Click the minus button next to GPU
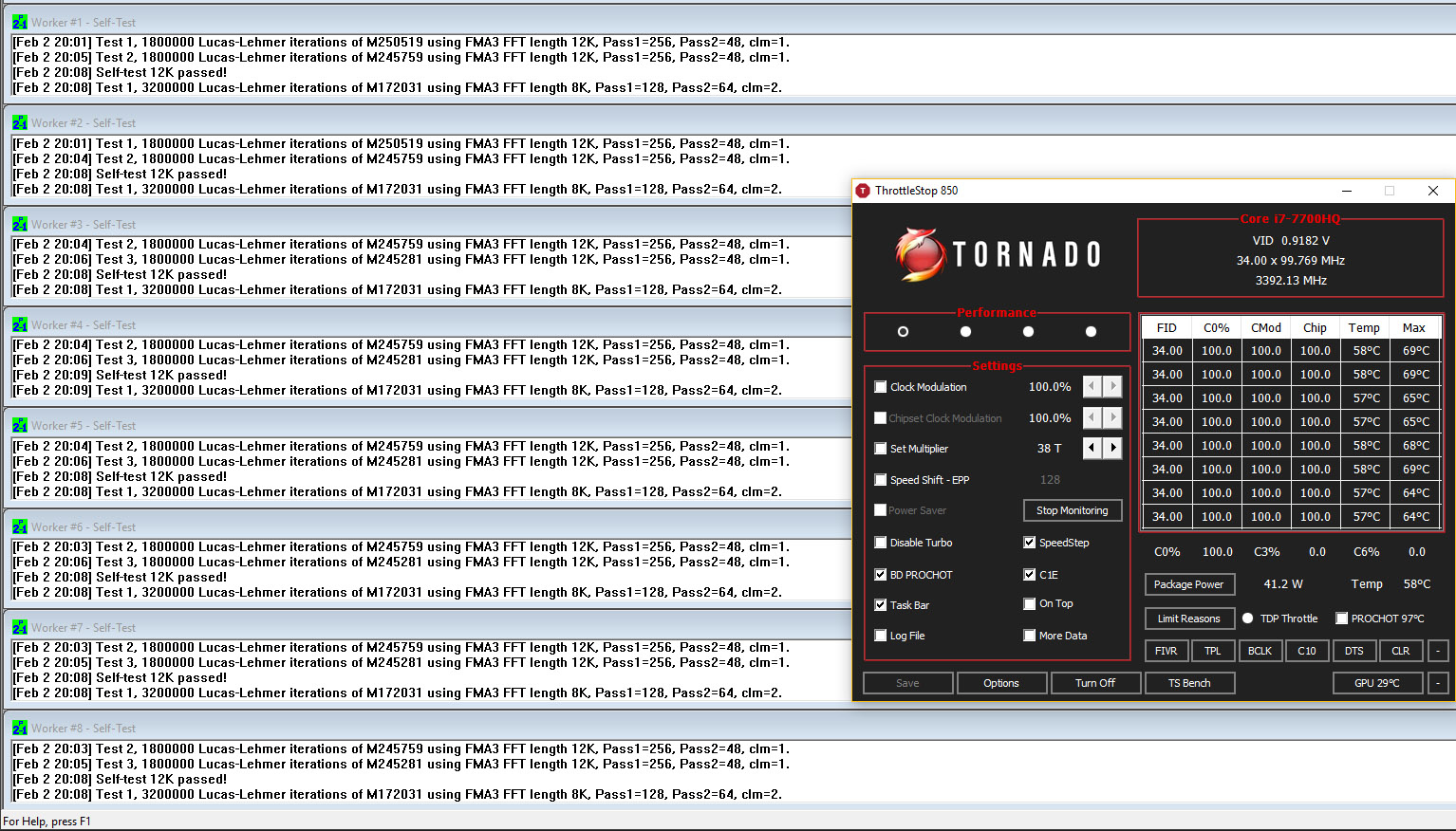Viewport: 1456px width, 831px height. click(1438, 683)
